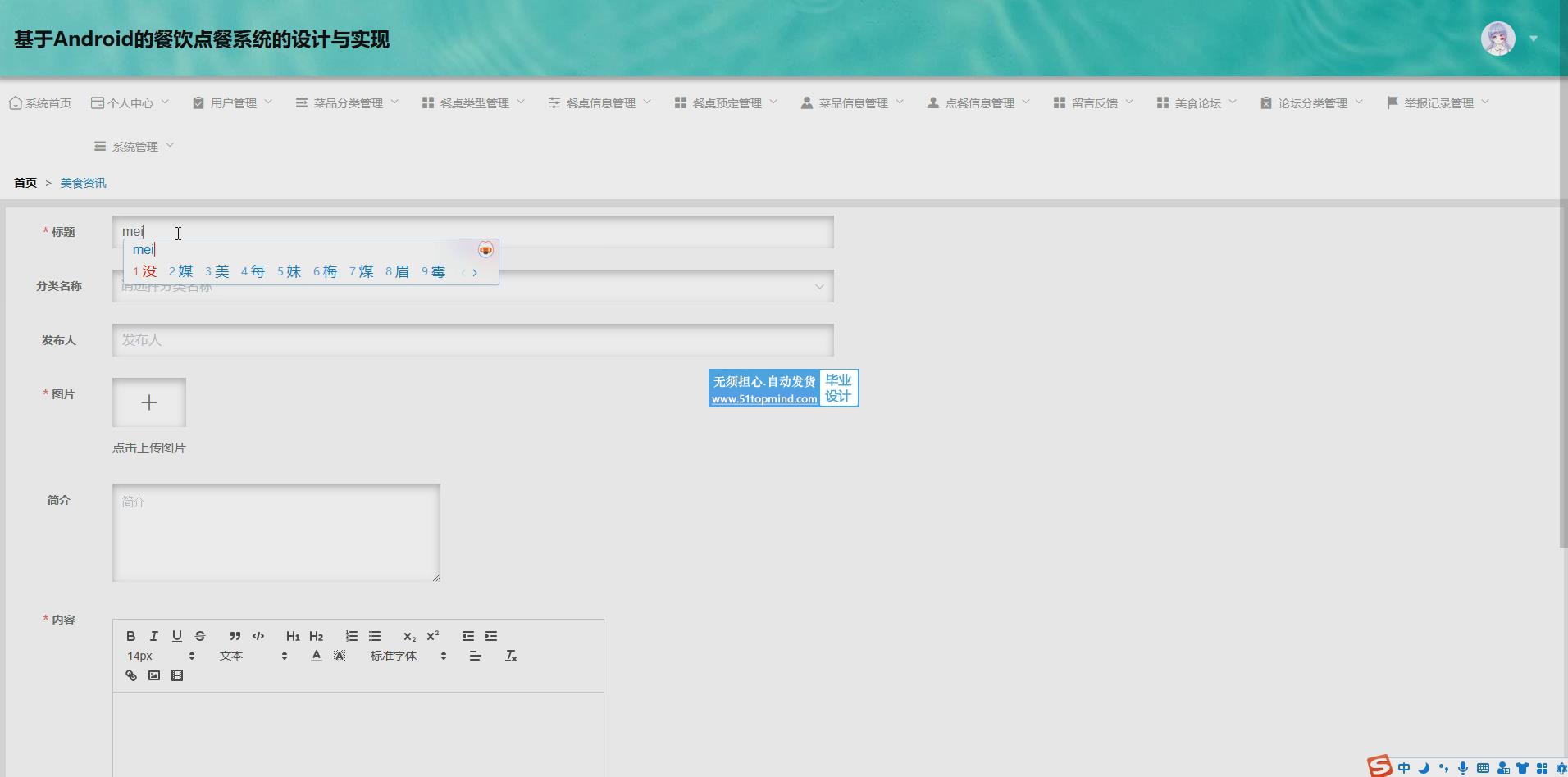Insert a blockquote in the editor
The width and height of the screenshot is (1568, 777).
click(x=235, y=636)
